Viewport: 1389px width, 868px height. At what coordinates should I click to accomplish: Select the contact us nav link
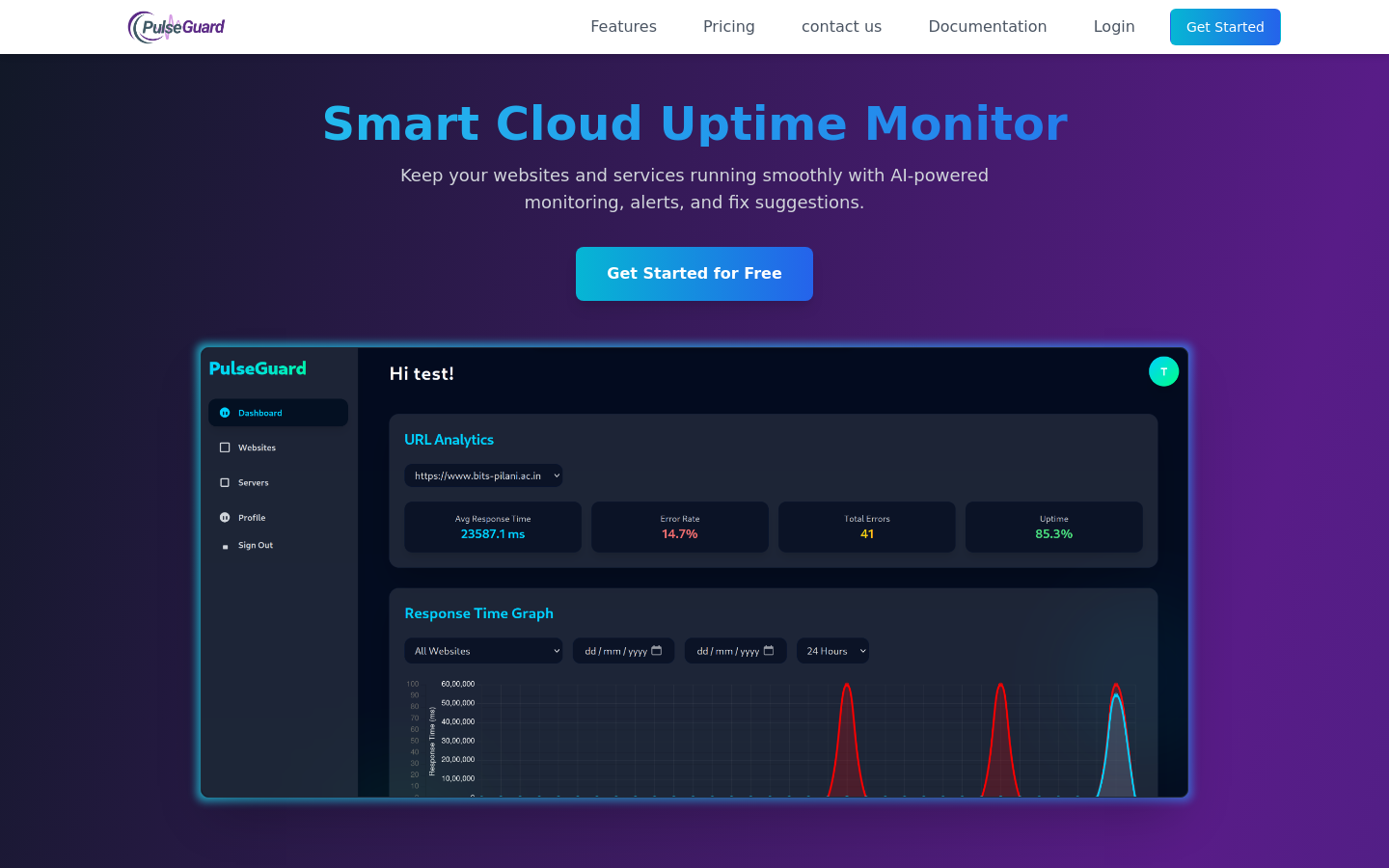[841, 27]
